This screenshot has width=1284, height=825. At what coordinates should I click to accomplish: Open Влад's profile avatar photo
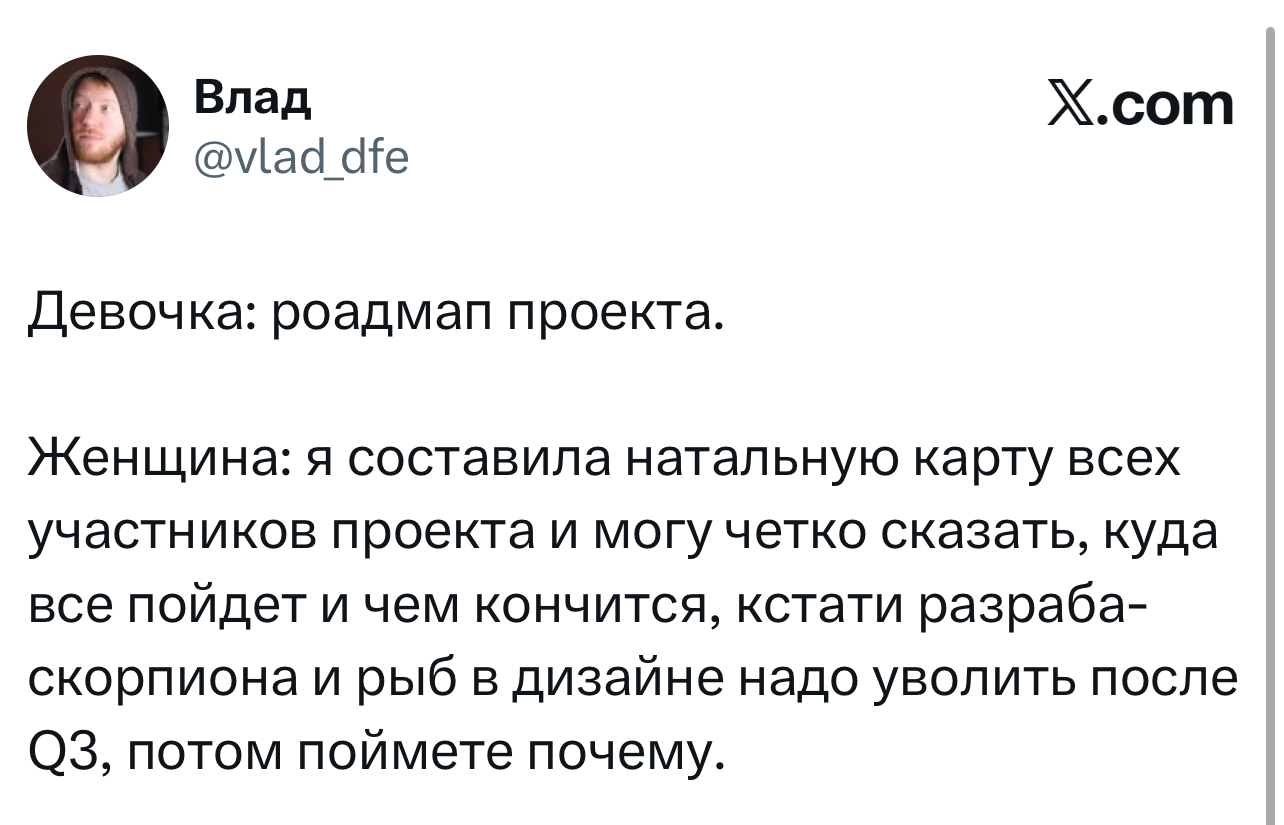97,124
